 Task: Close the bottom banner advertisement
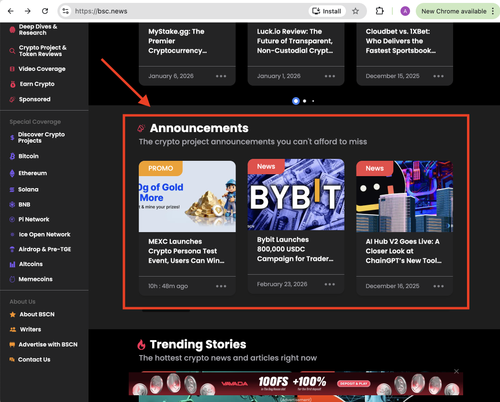coord(456,371)
